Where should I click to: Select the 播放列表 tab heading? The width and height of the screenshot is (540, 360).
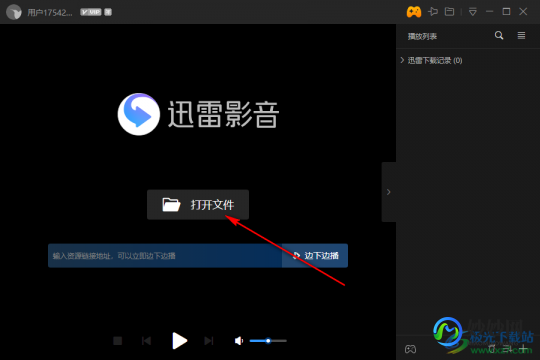click(422, 37)
